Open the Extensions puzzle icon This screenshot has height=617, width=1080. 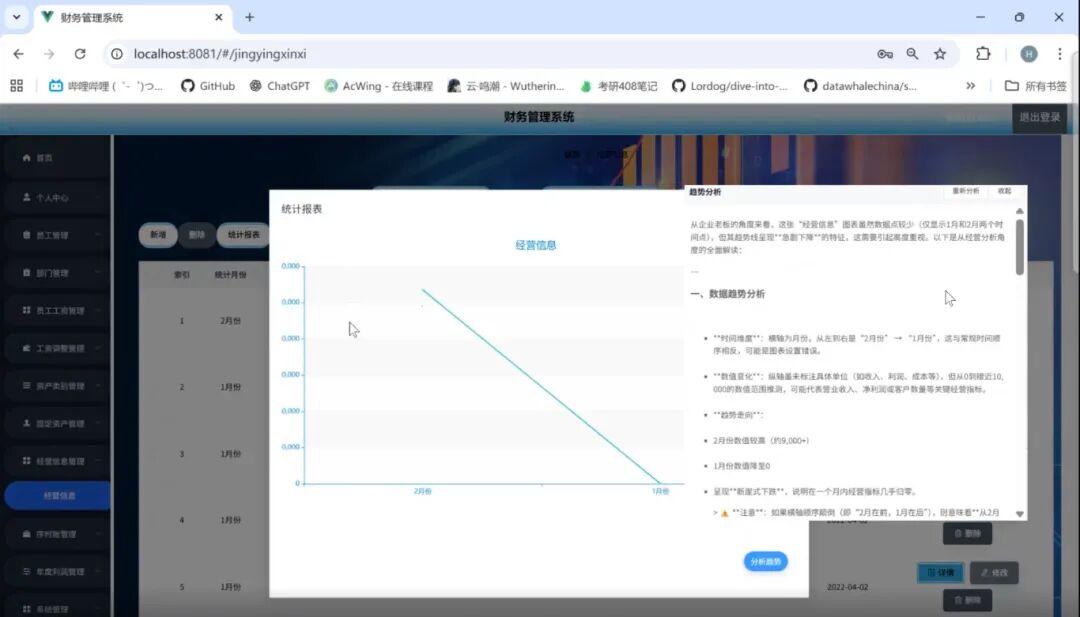click(983, 54)
